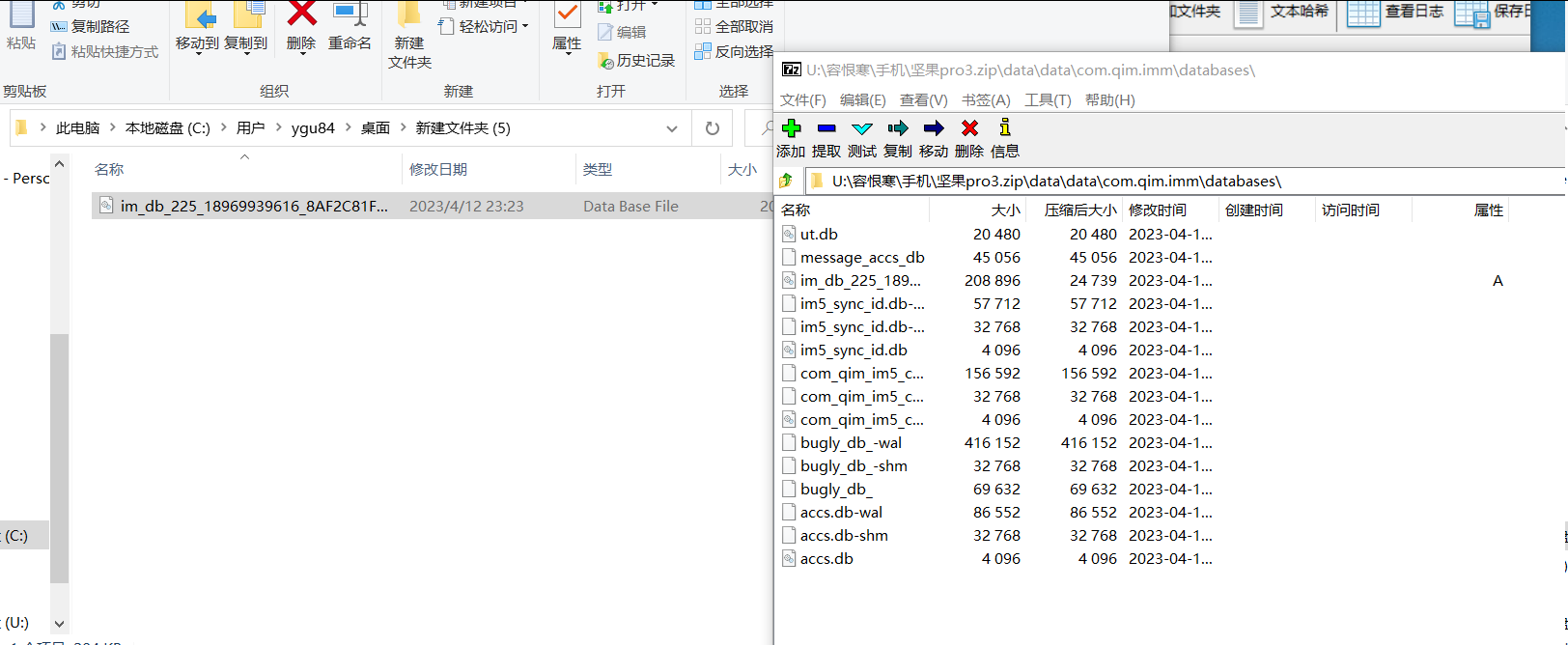The image size is (1568, 645).
Task: Expand chevron after 此电脑 in breadcrumb
Action: 112,127
